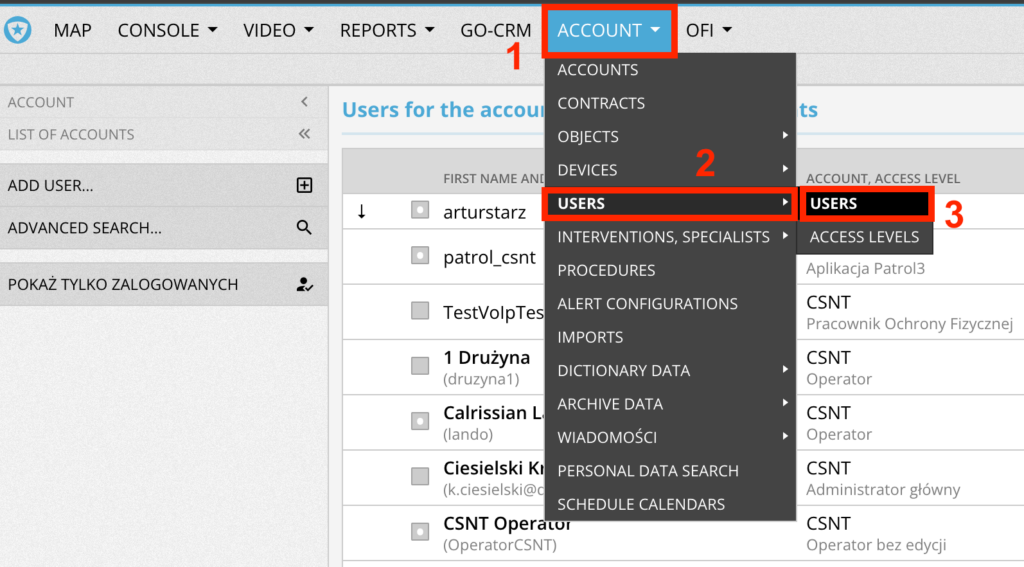The image size is (1024, 567).
Task: Open Schedule Calendars menu entry
Action: pos(641,504)
